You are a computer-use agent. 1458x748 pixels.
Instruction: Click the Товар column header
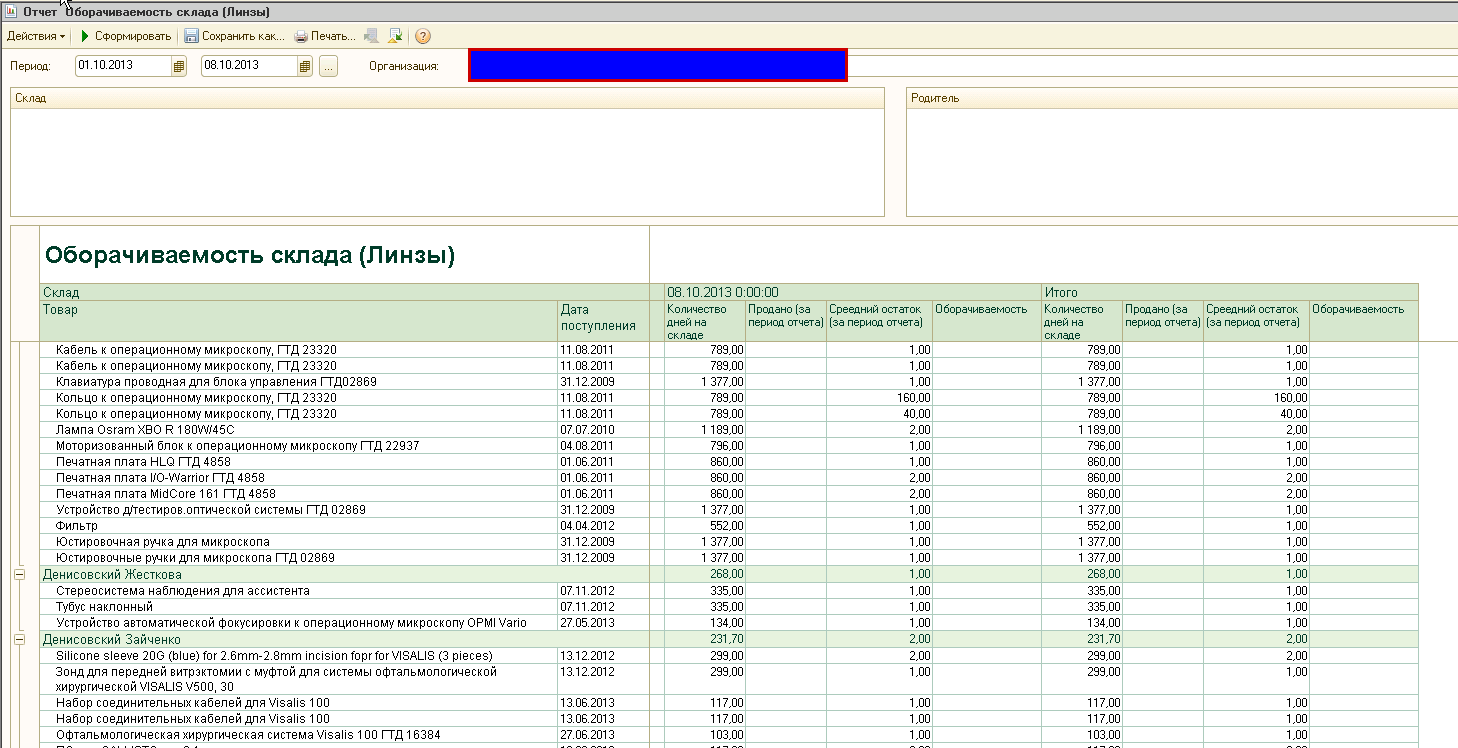point(298,320)
